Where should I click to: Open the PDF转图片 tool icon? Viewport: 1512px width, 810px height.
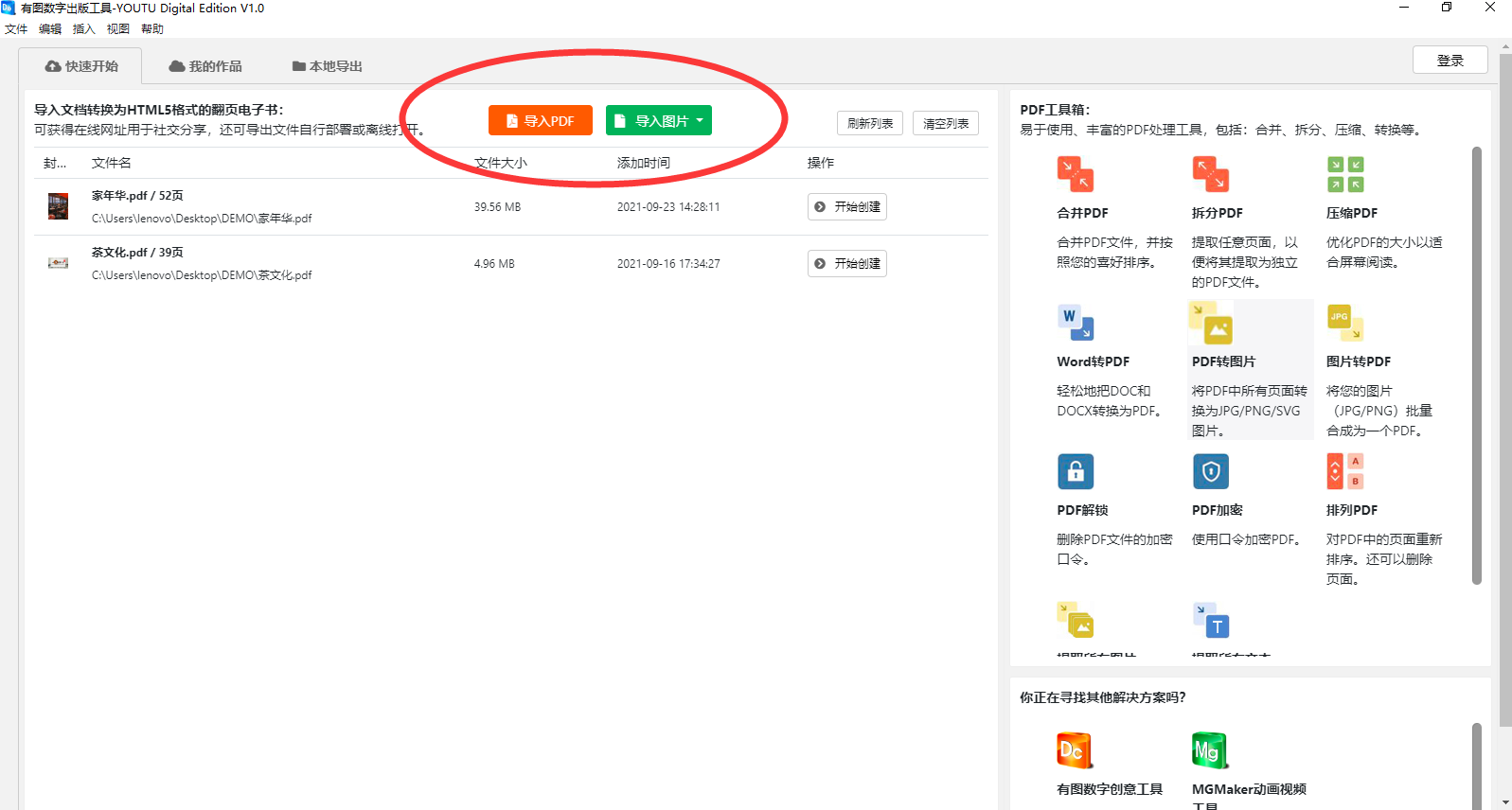[x=1210, y=324]
